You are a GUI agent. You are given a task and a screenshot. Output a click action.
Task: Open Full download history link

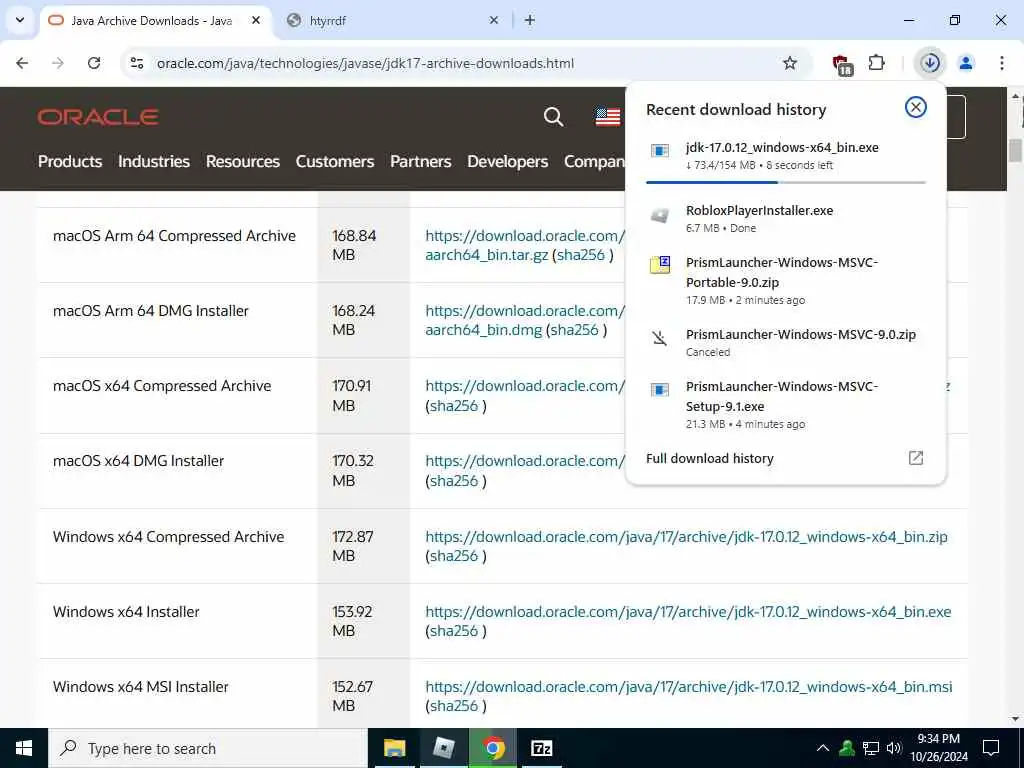709,458
